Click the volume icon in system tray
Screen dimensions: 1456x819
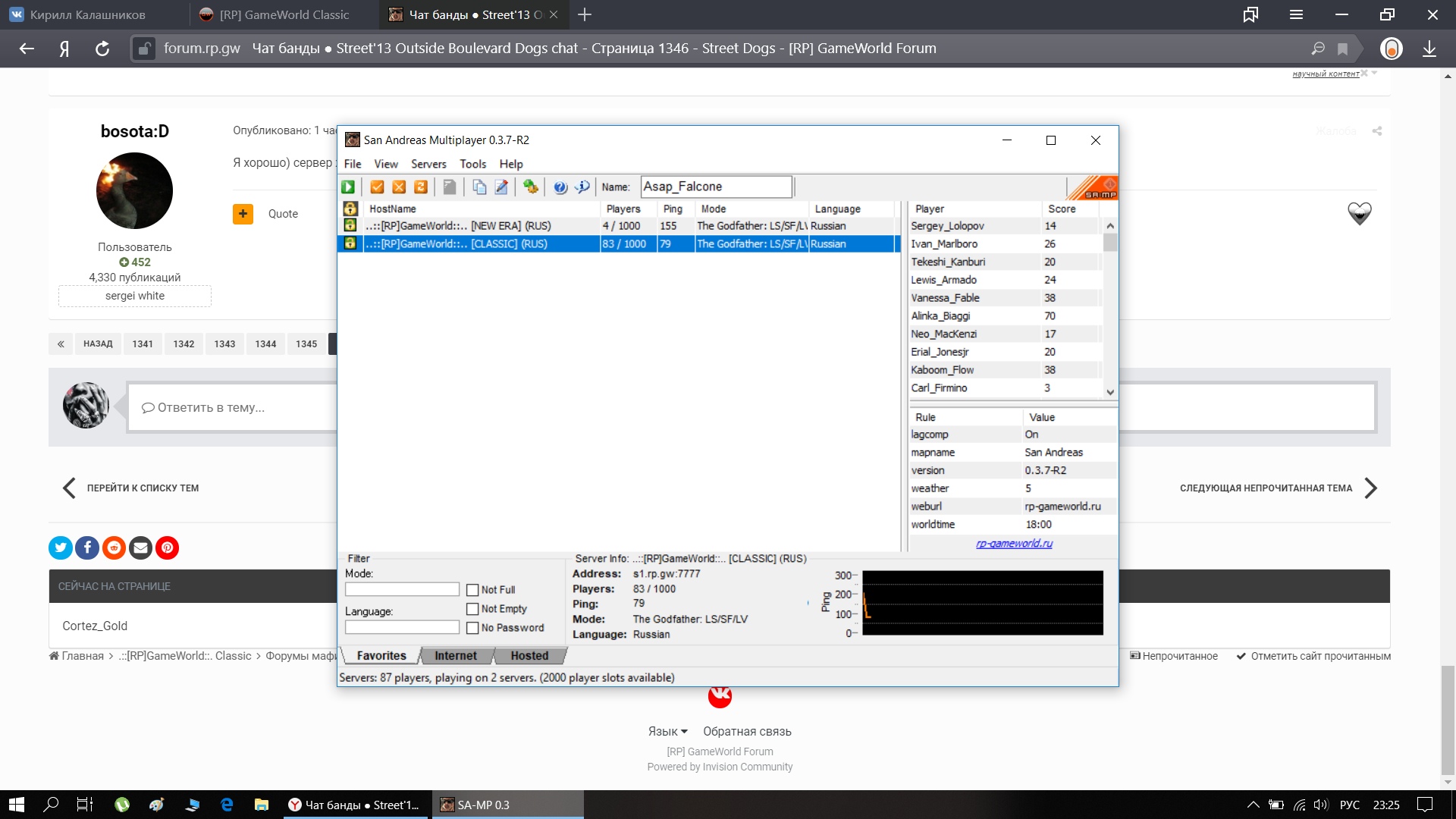1321,805
